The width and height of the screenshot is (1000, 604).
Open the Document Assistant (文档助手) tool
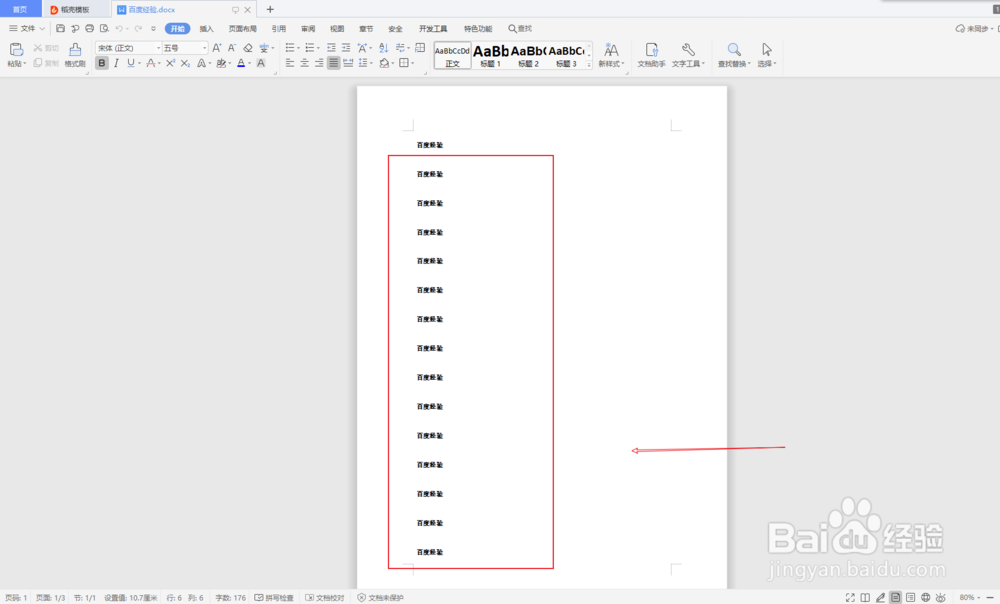651,55
